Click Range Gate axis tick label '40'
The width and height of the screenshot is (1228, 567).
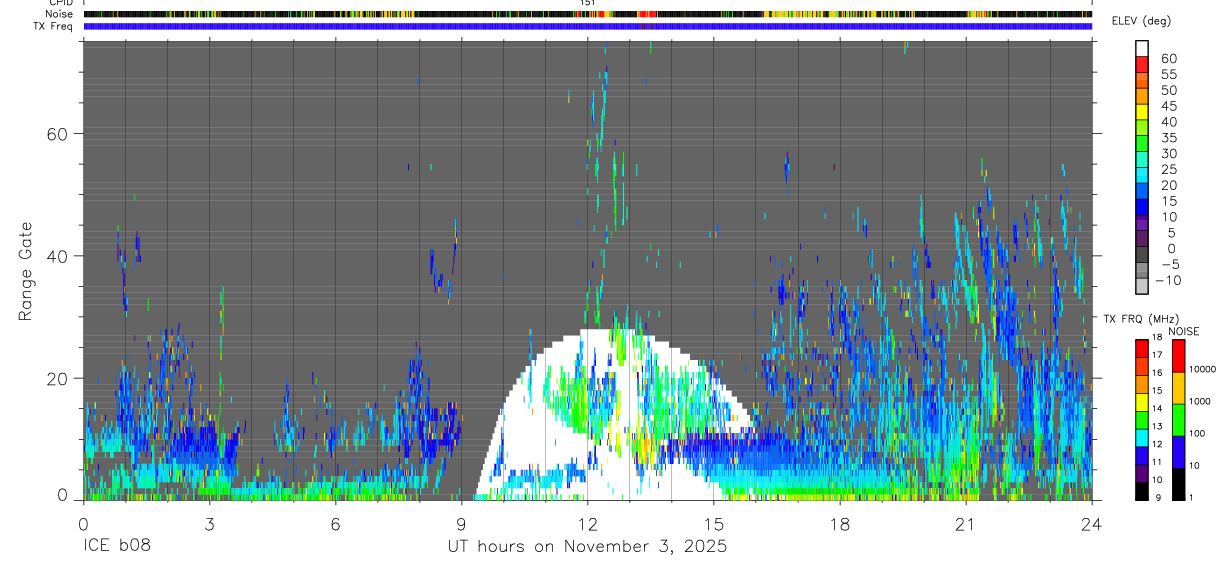(56, 256)
